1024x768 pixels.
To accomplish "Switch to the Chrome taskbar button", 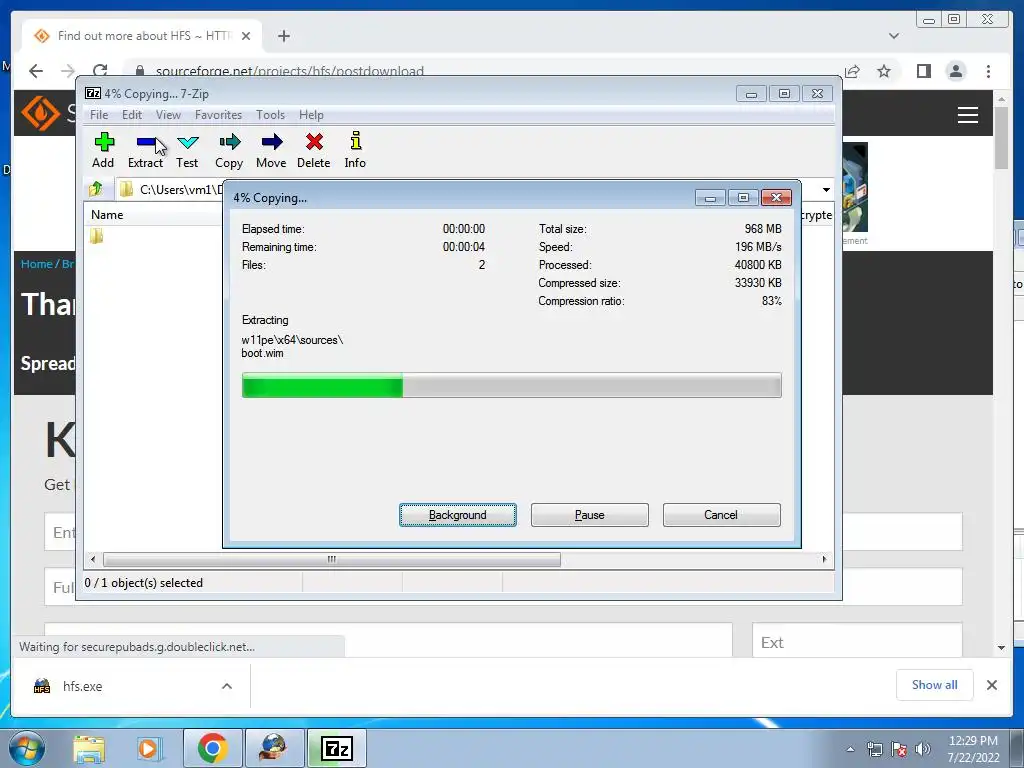I will tap(212, 748).
